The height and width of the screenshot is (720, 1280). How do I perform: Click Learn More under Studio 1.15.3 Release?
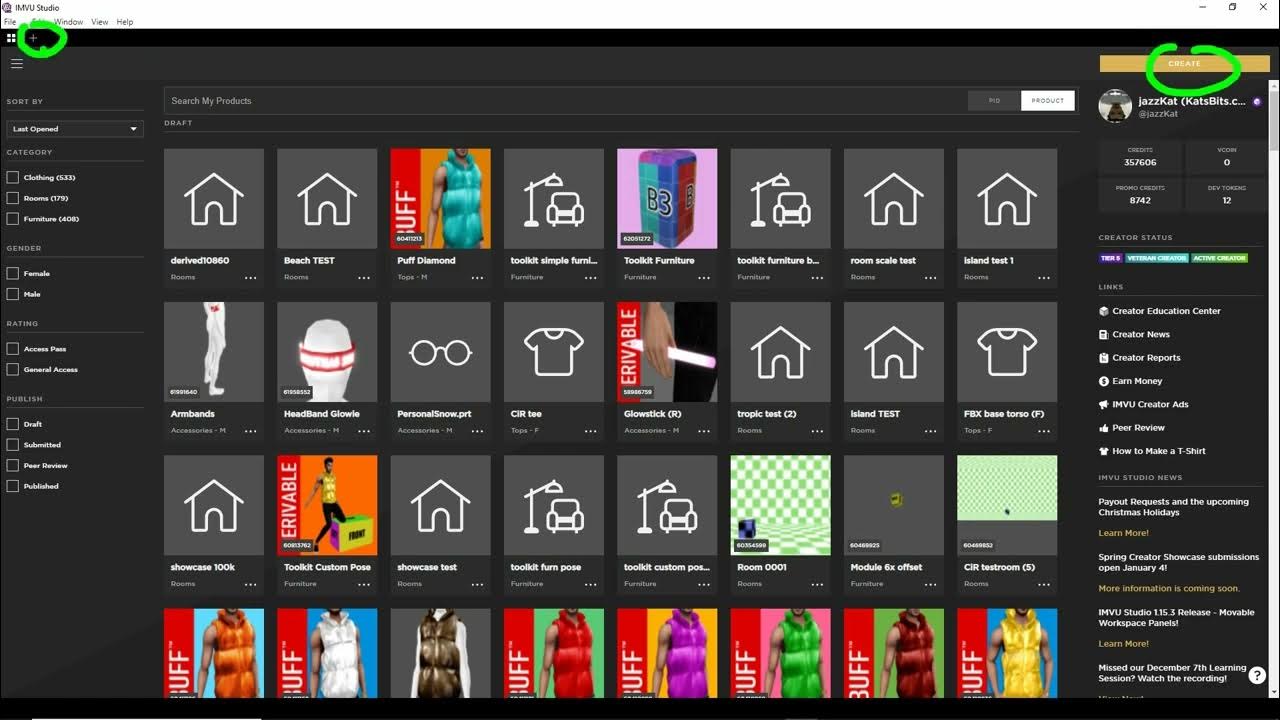pos(1124,644)
